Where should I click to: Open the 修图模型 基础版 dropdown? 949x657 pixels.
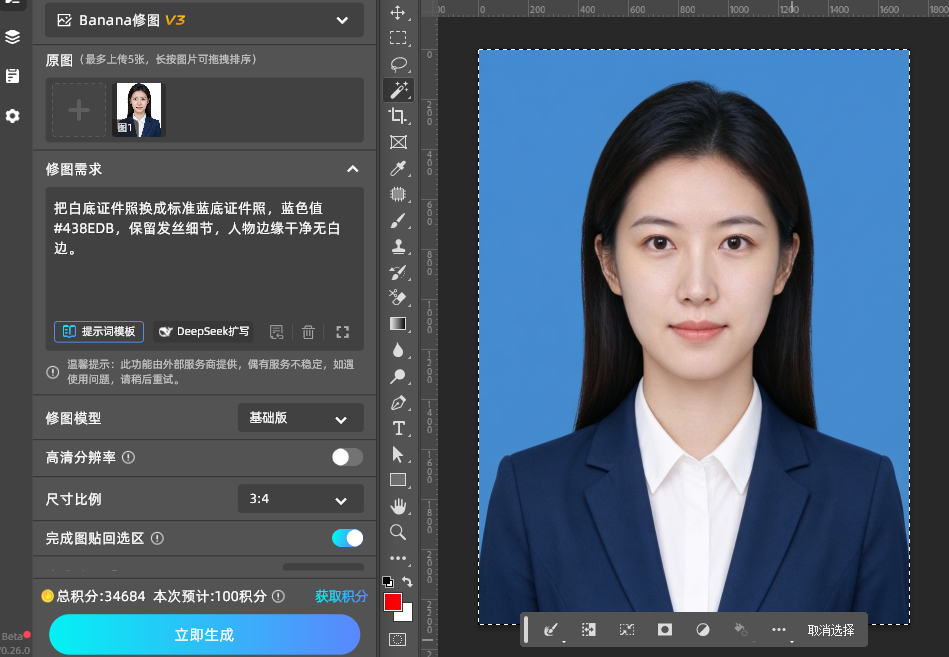tap(301, 418)
